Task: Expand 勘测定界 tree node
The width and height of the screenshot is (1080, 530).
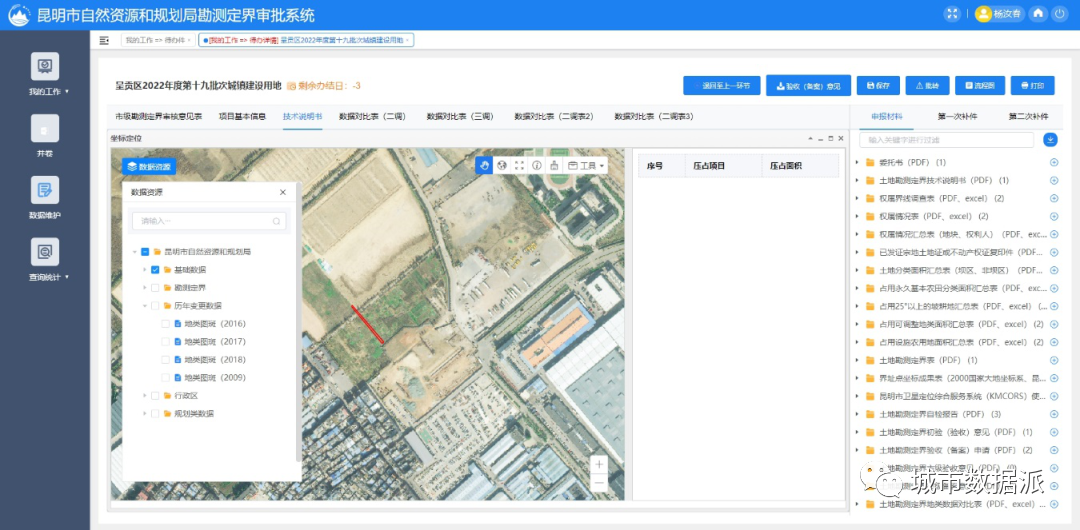Action: [x=145, y=287]
